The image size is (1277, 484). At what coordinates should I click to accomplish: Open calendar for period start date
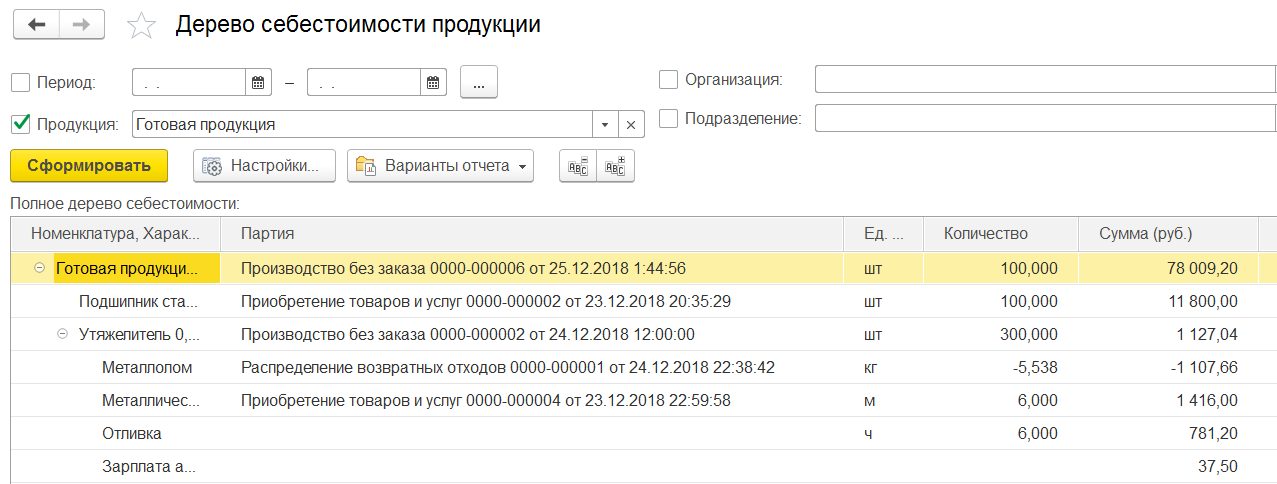click(259, 83)
